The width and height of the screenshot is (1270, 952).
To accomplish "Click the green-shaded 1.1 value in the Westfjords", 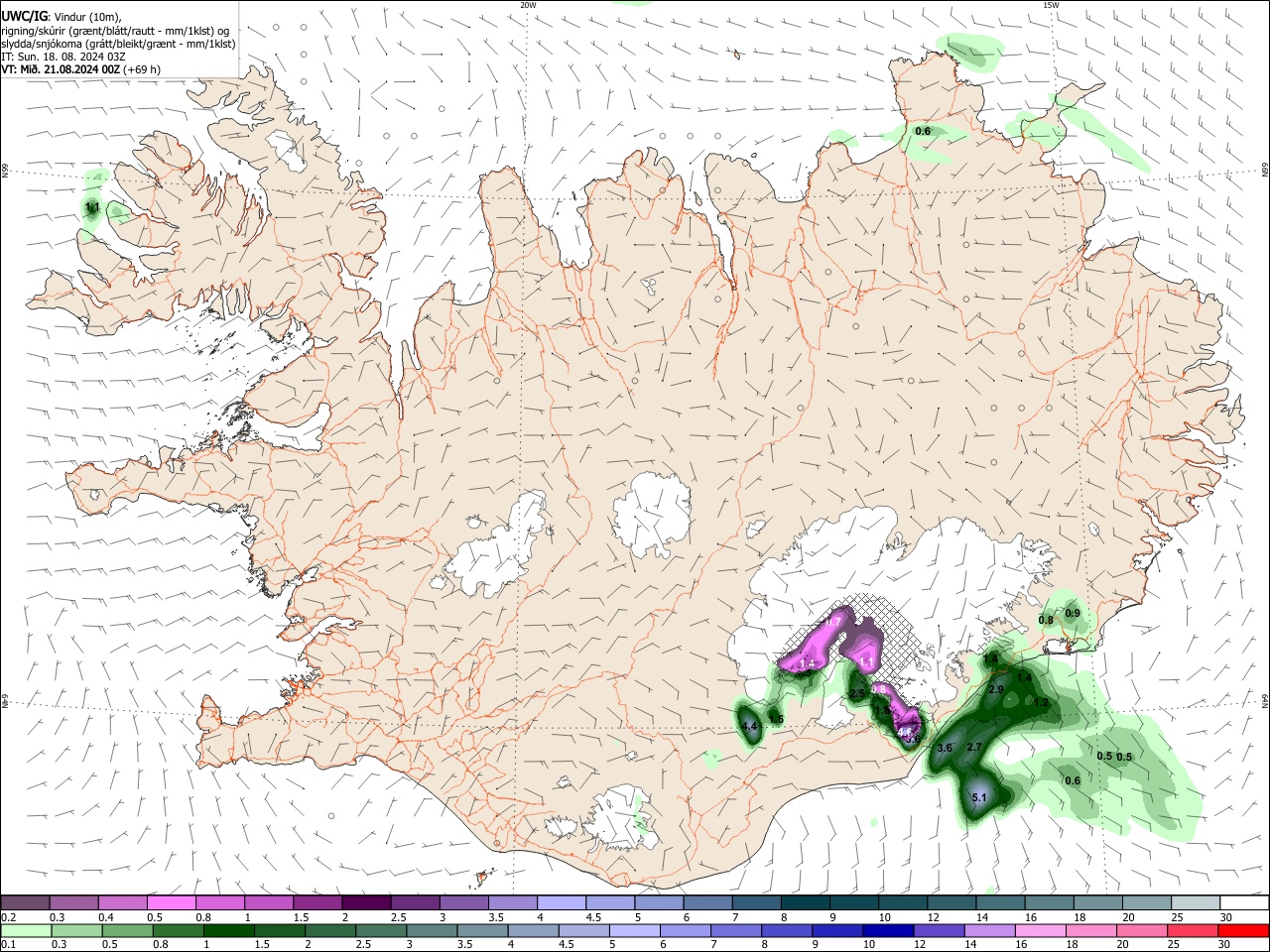I will point(92,207).
